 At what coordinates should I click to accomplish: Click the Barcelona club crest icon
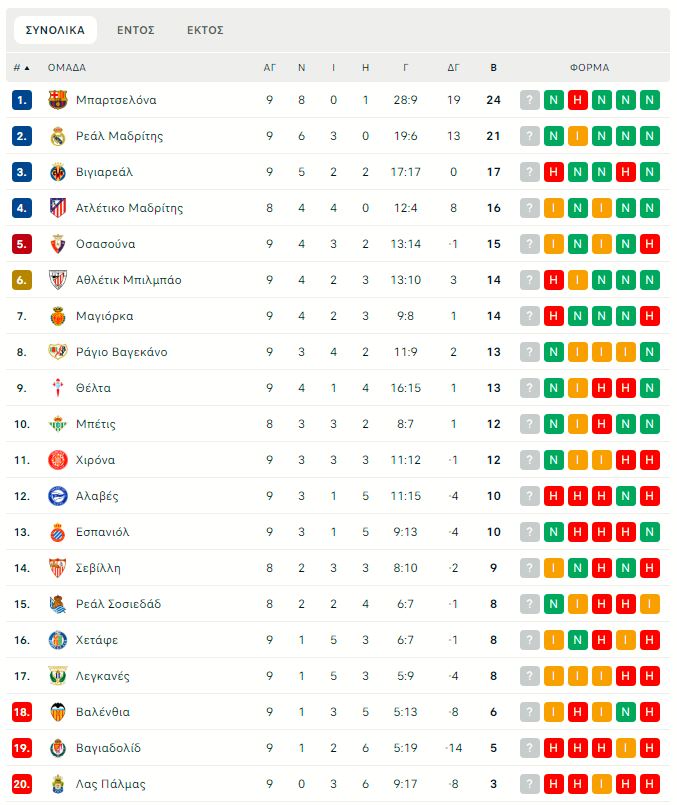pyautogui.click(x=57, y=100)
